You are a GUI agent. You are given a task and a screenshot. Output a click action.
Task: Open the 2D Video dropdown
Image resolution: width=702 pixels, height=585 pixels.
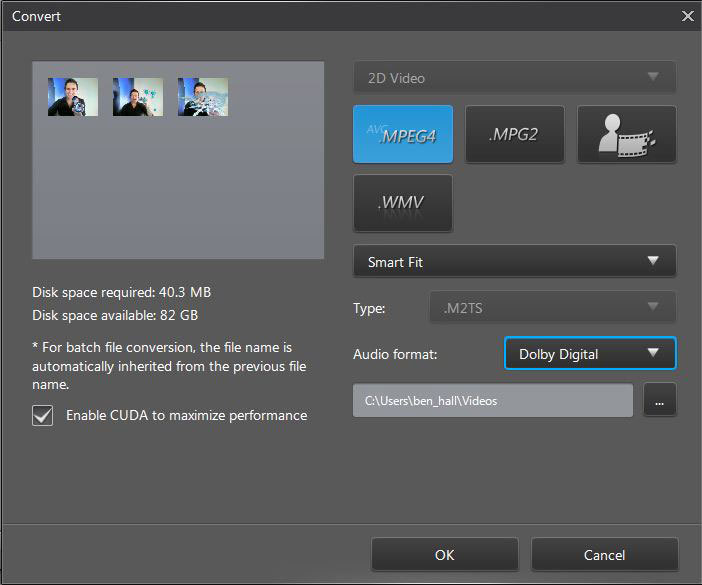pos(514,77)
